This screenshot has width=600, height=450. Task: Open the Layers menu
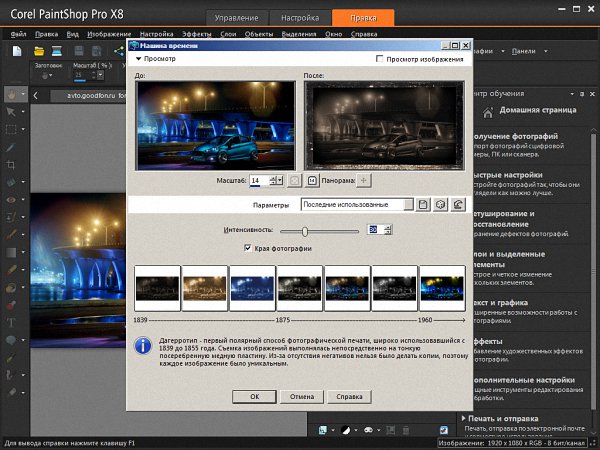[228, 34]
